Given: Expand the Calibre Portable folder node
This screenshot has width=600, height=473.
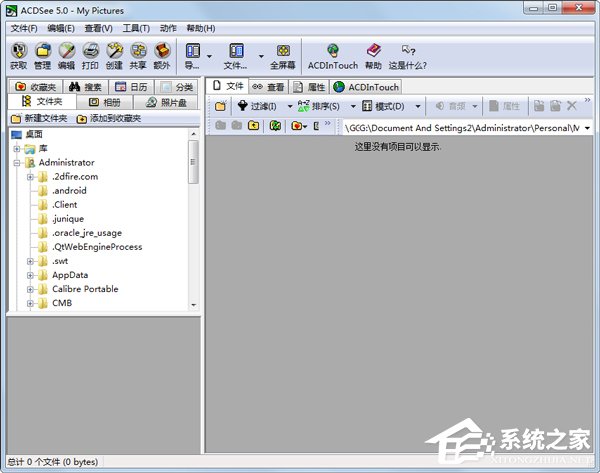Looking at the screenshot, I should pos(30,289).
